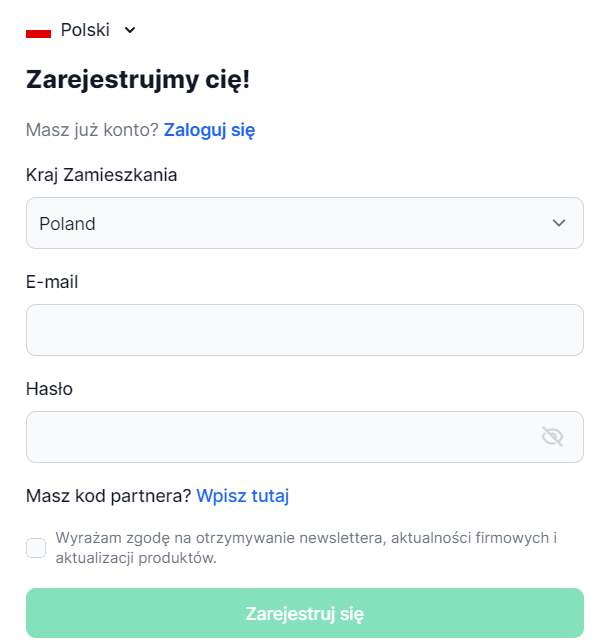608x643 pixels.
Task: Enable the newsletter consent checkbox
Action: (36, 548)
